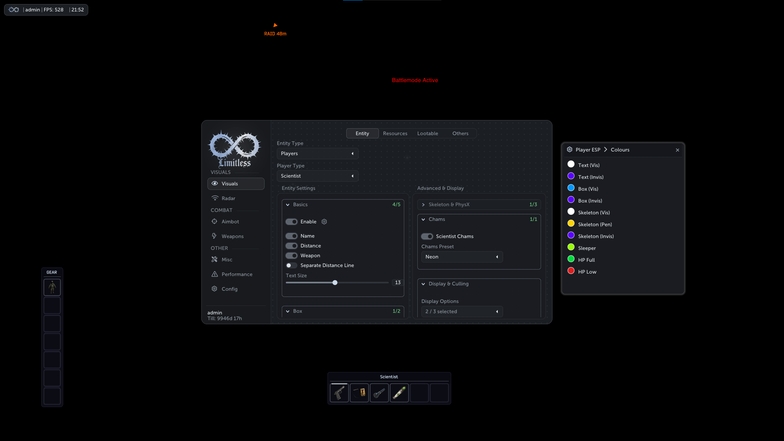
Task: Toggle the Name switch
Action: [291, 236]
